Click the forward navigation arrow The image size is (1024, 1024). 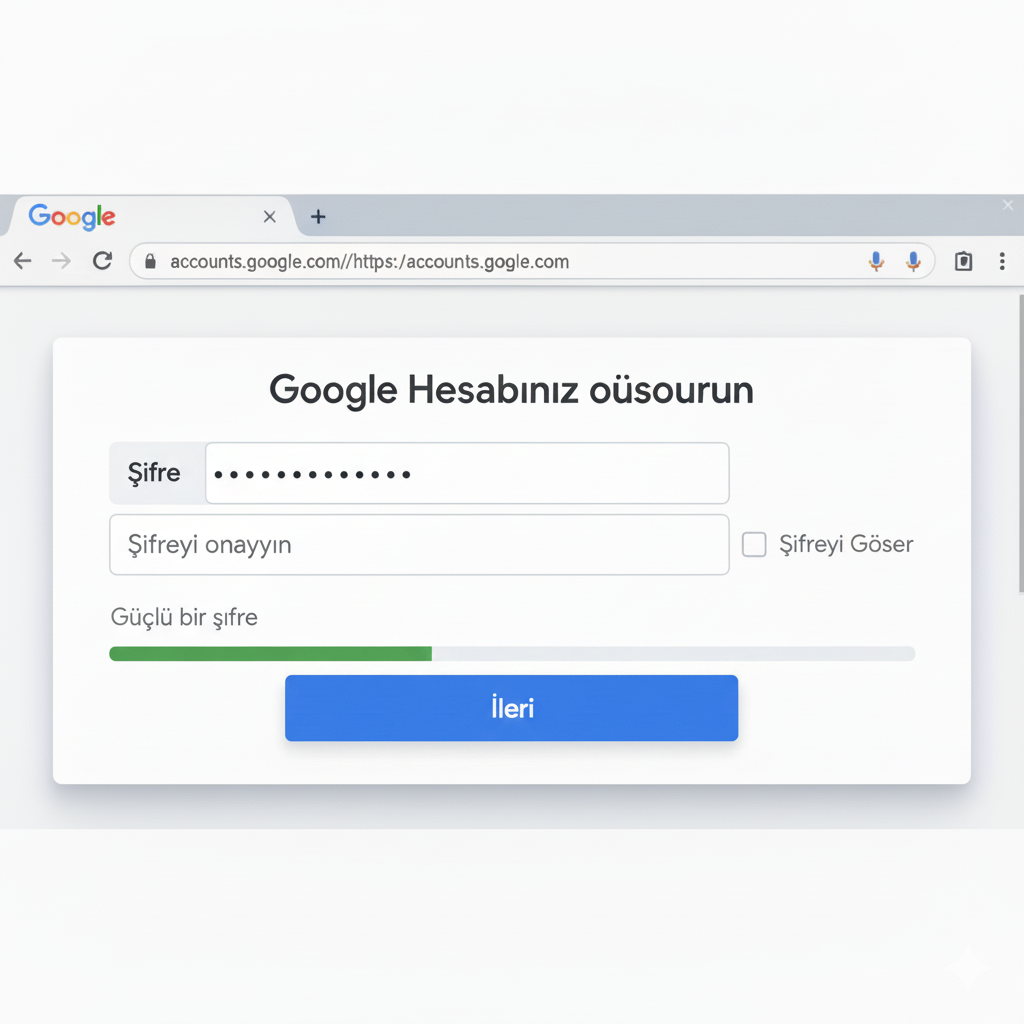(x=61, y=261)
